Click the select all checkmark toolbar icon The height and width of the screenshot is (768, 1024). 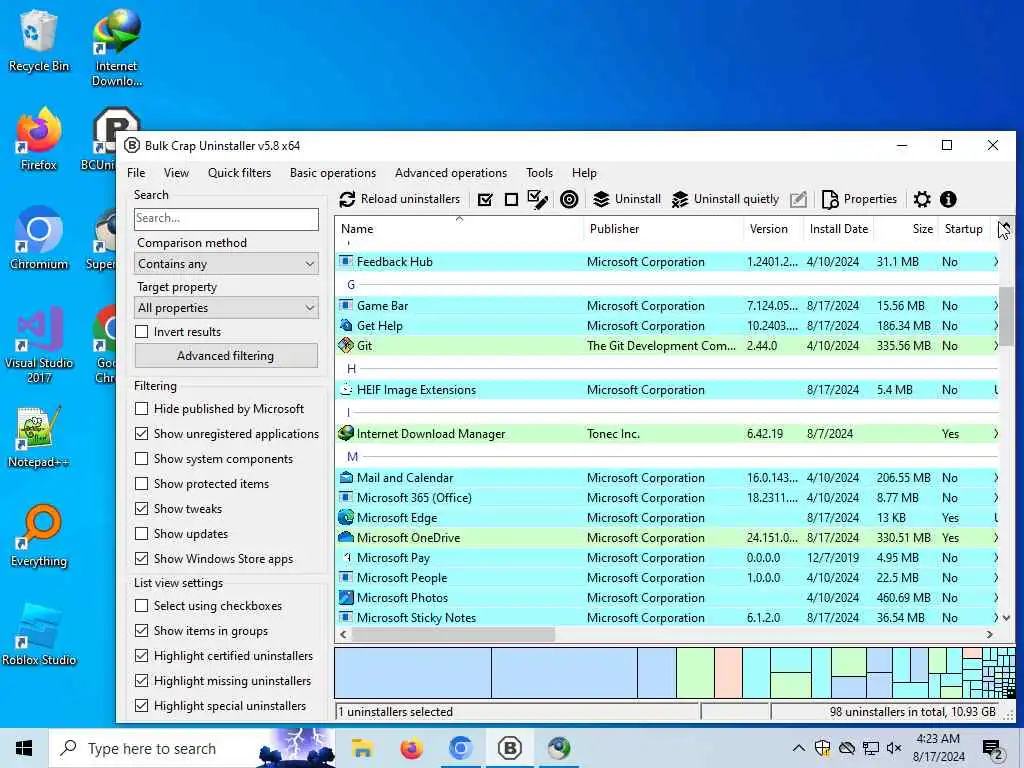[x=485, y=200]
